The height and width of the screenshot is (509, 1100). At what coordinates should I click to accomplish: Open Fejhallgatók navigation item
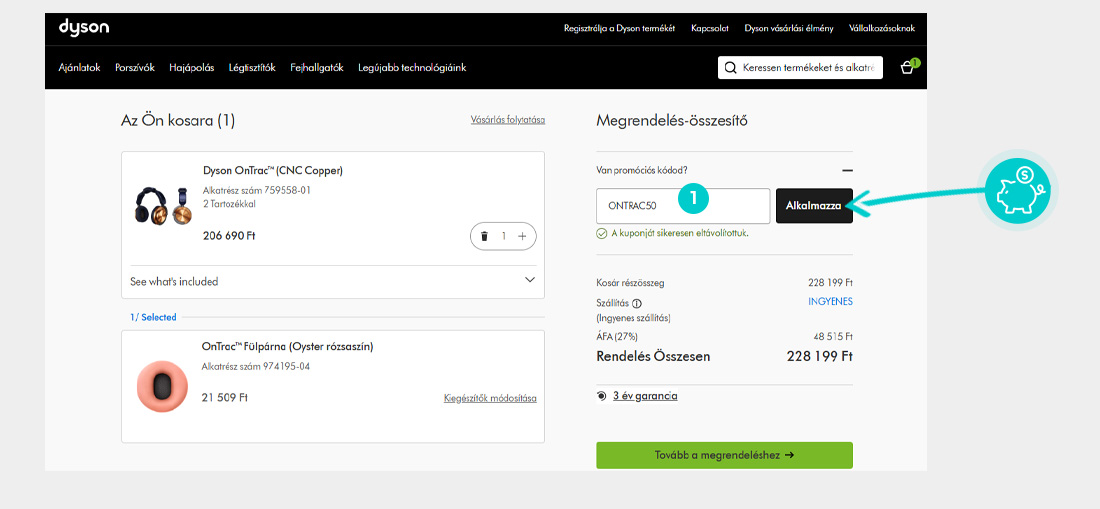click(x=317, y=68)
